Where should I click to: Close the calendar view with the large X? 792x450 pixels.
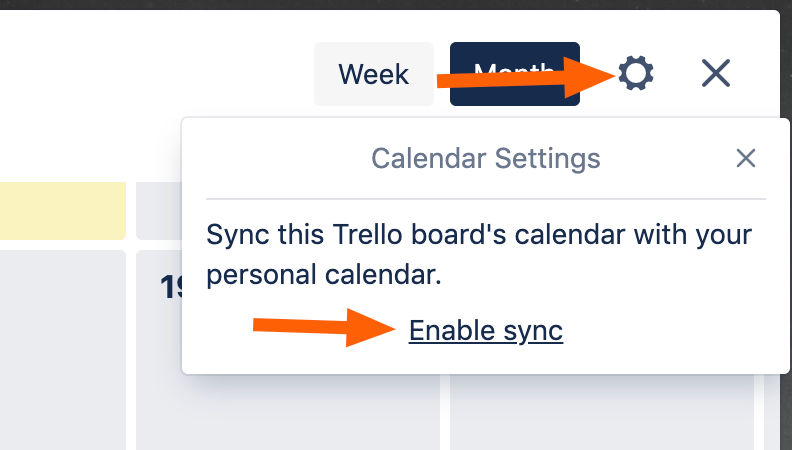716,73
